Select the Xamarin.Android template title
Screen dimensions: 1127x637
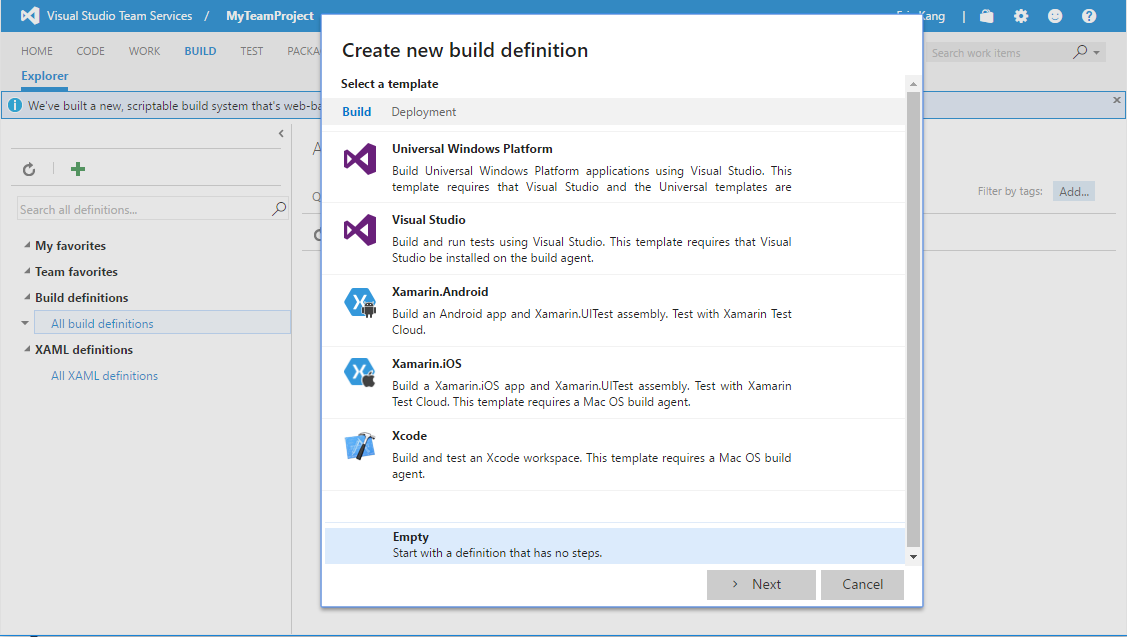(440, 292)
